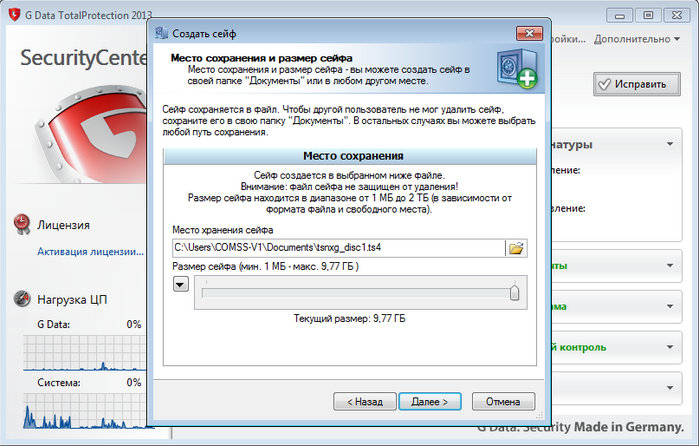Close the Создать сейф dialog

point(529,33)
